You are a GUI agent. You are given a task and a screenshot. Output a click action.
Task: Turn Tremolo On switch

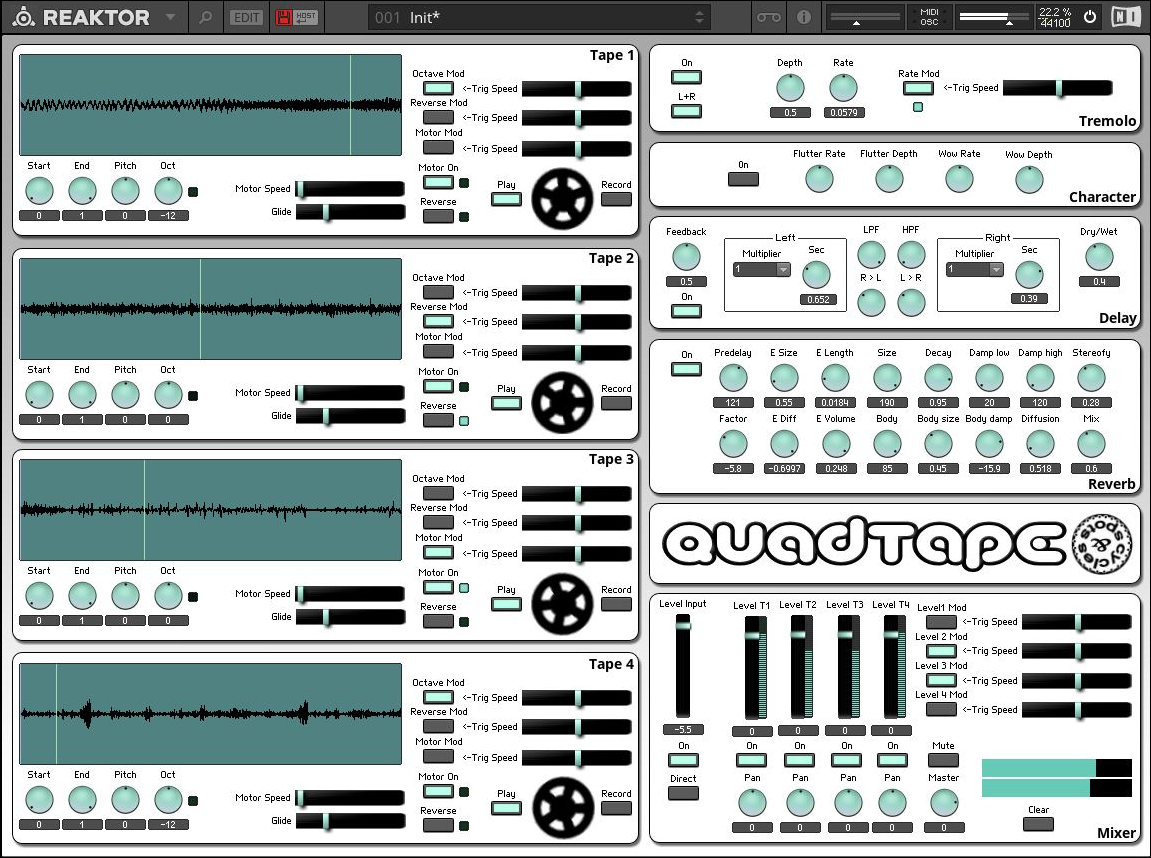click(x=686, y=77)
